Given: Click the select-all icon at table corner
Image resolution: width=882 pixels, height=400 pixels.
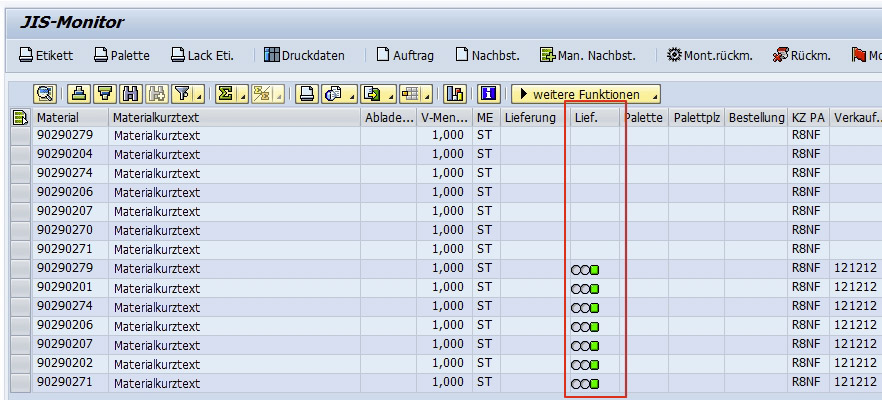Looking at the screenshot, I should (x=19, y=118).
